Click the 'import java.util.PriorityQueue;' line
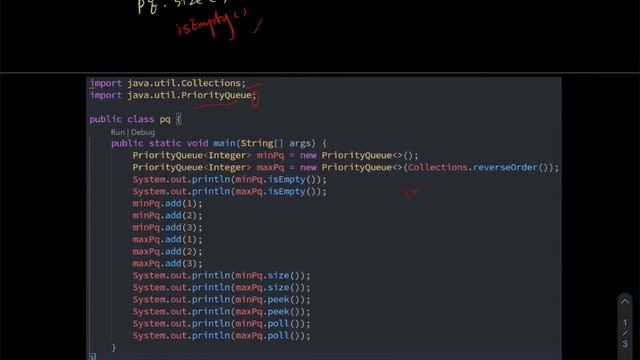 [x=173, y=95]
